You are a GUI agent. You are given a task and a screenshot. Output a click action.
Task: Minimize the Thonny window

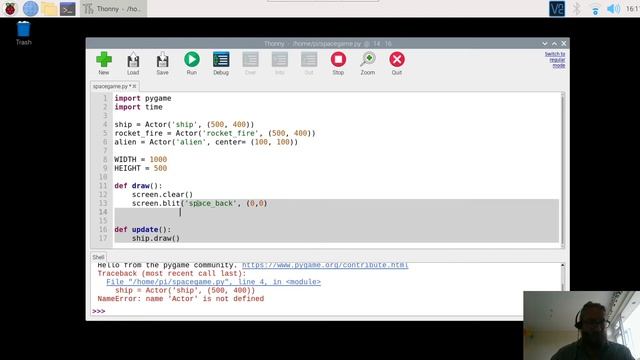click(545, 43)
